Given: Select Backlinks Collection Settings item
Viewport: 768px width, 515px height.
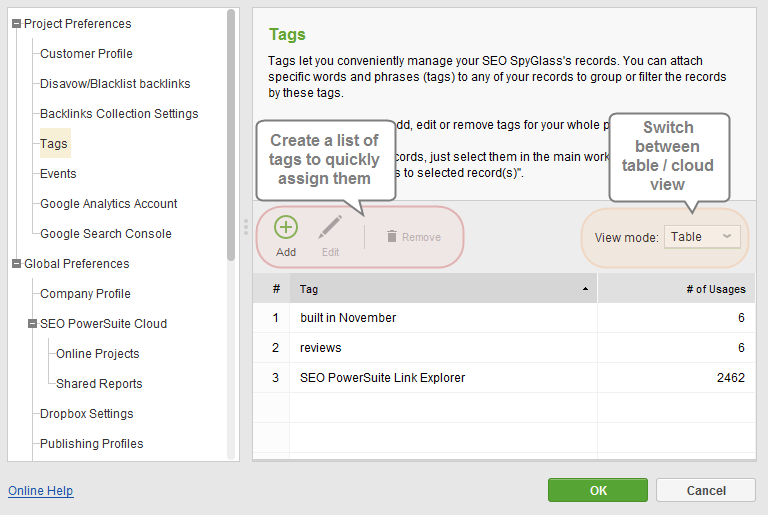Looking at the screenshot, I should (119, 114).
